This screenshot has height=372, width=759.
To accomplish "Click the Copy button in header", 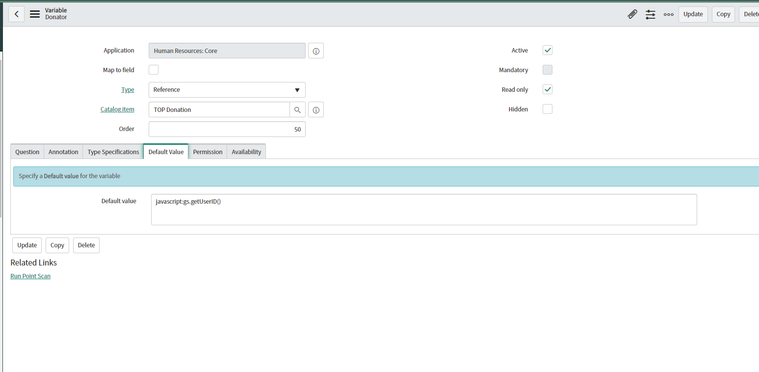I will [724, 15].
